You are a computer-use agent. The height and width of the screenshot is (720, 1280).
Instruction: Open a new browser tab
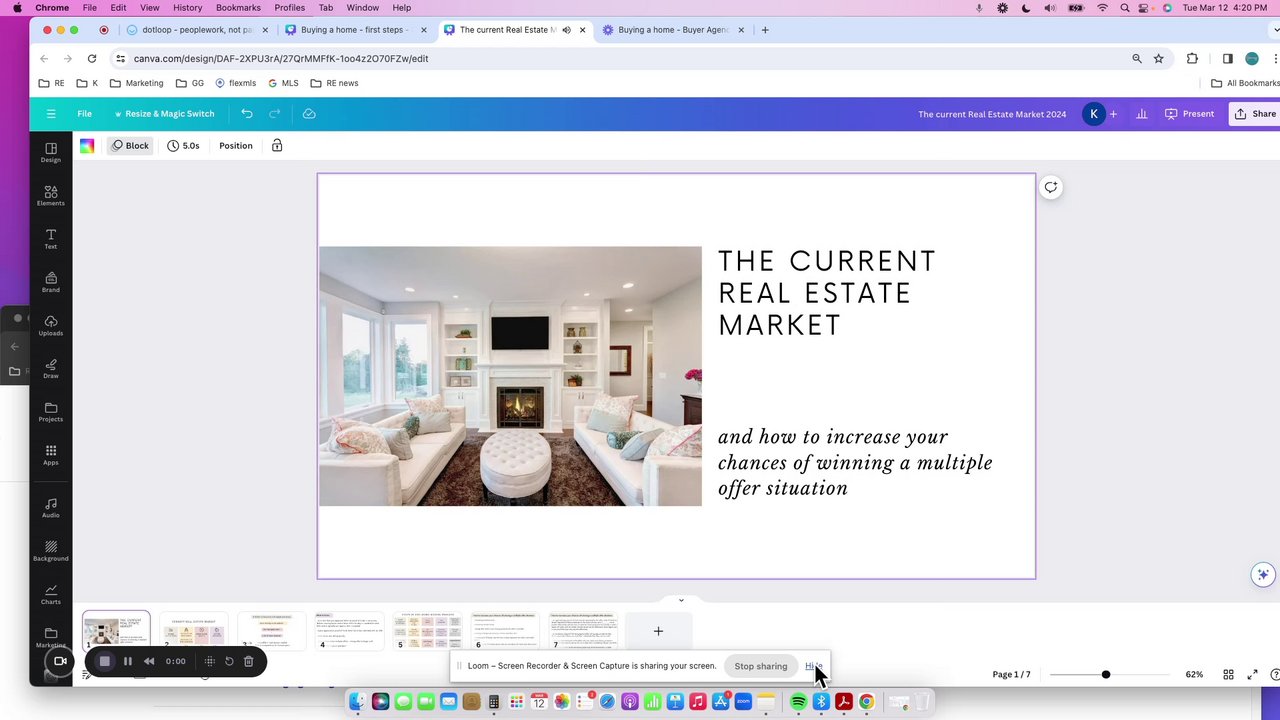(765, 30)
